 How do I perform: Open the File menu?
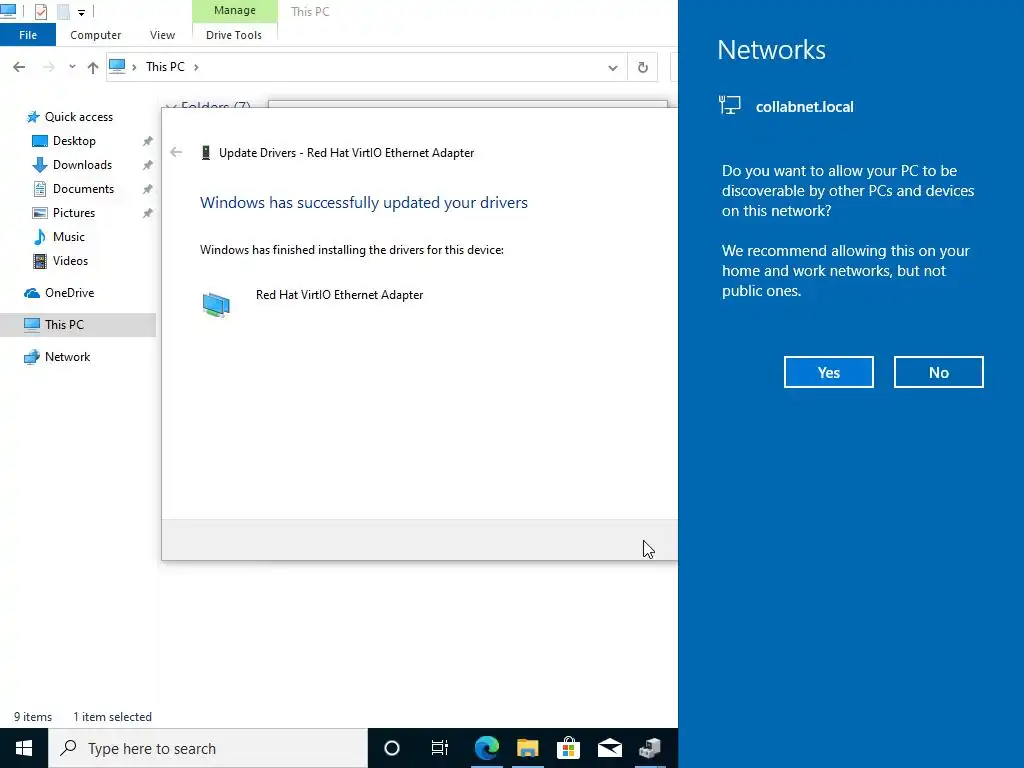coord(28,35)
